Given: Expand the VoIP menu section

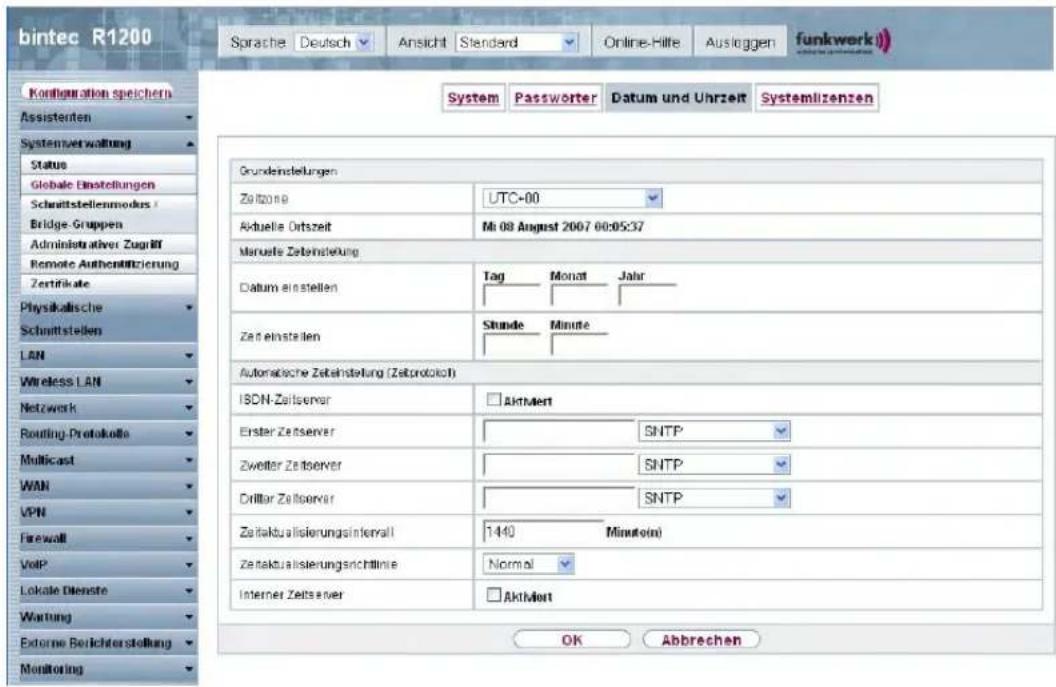Looking at the screenshot, I should pyautogui.click(x=106, y=564).
